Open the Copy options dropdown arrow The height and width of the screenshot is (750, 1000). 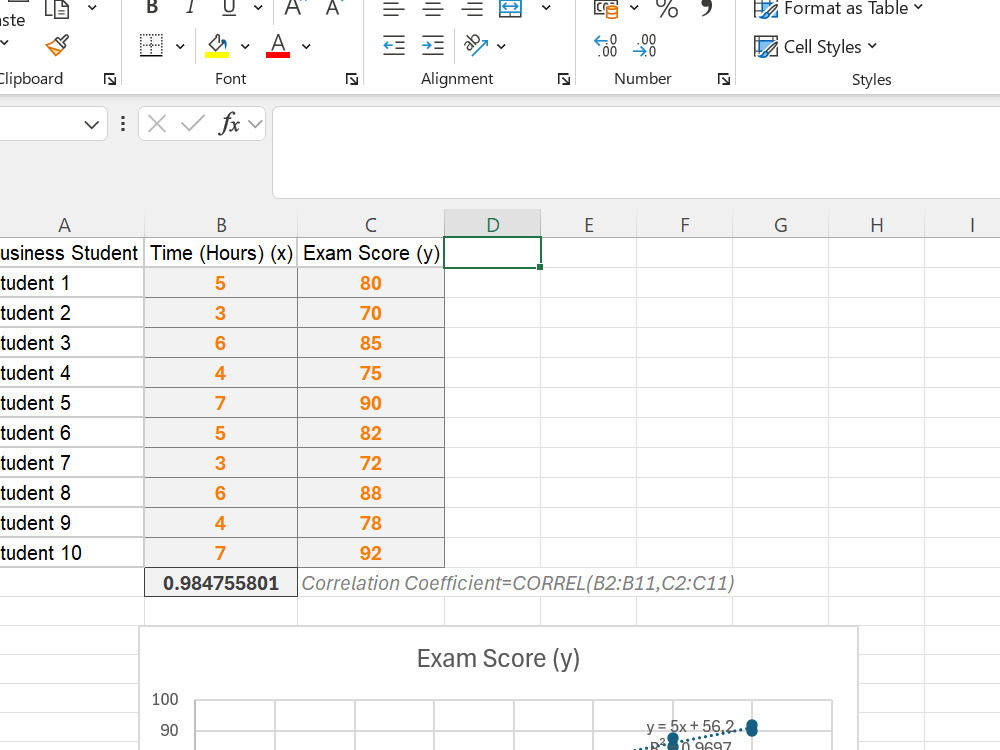[x=92, y=8]
